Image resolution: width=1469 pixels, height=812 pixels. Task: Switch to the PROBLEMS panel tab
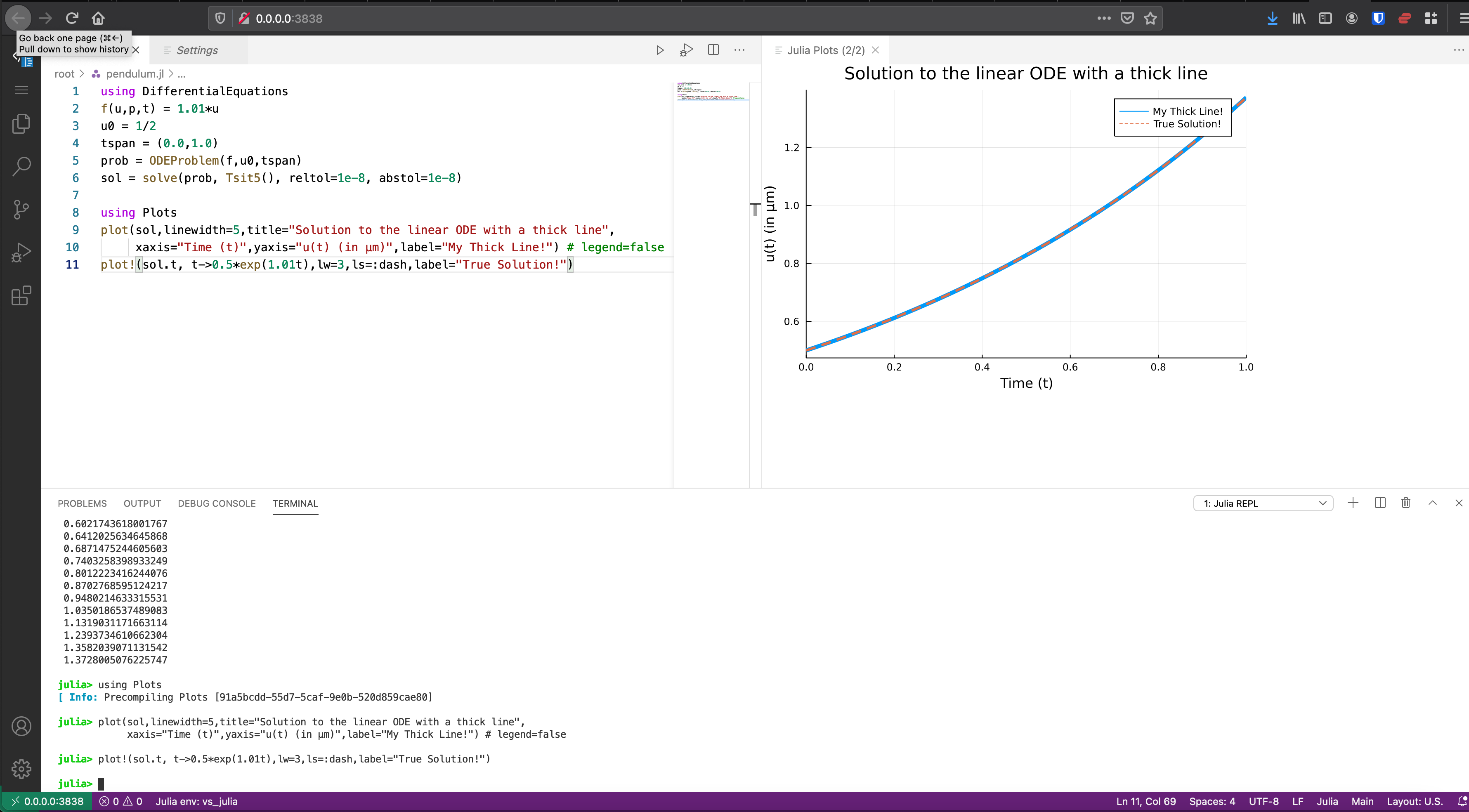pyautogui.click(x=82, y=503)
